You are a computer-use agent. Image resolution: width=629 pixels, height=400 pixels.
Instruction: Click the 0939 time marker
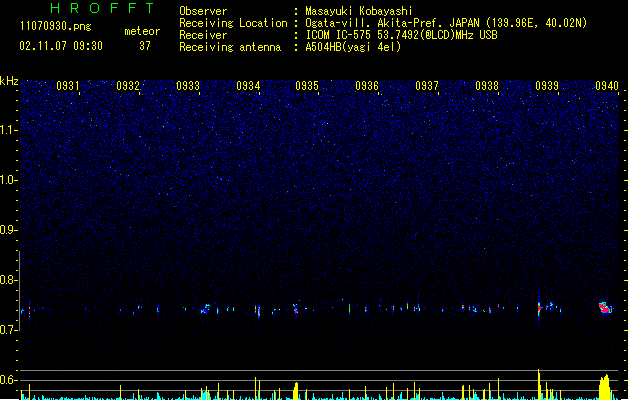point(547,86)
